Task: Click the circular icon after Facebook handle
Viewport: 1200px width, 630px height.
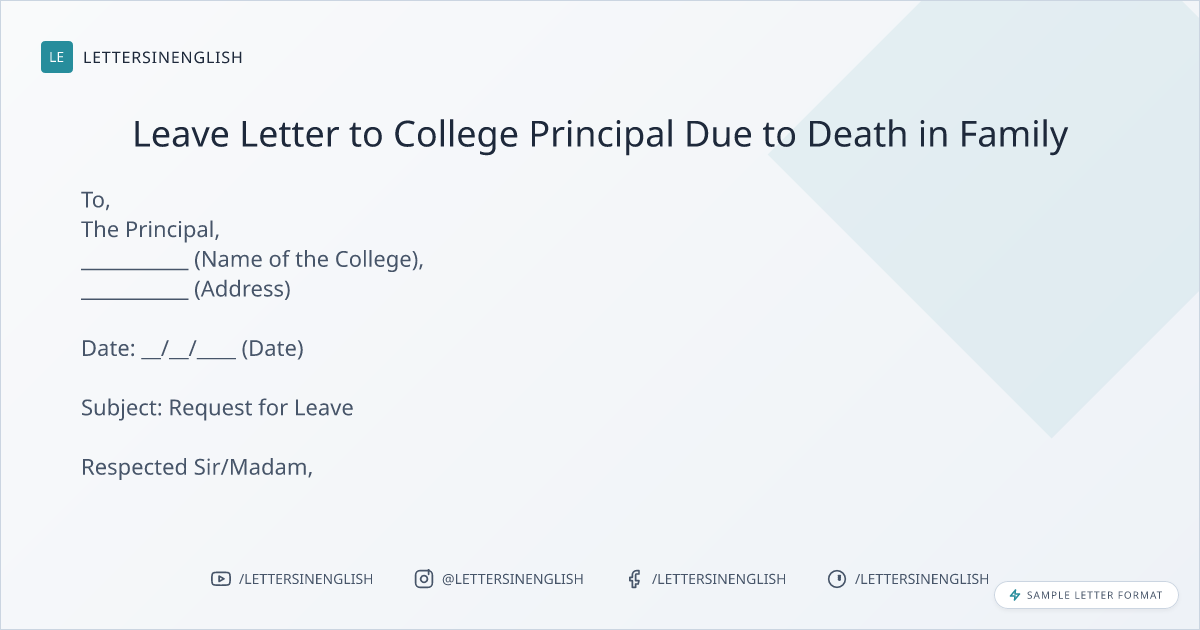Action: point(837,579)
